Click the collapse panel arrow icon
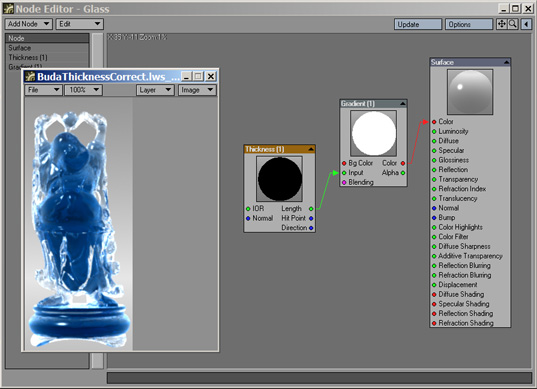Image resolution: width=537 pixels, height=389 pixels. 526,24
